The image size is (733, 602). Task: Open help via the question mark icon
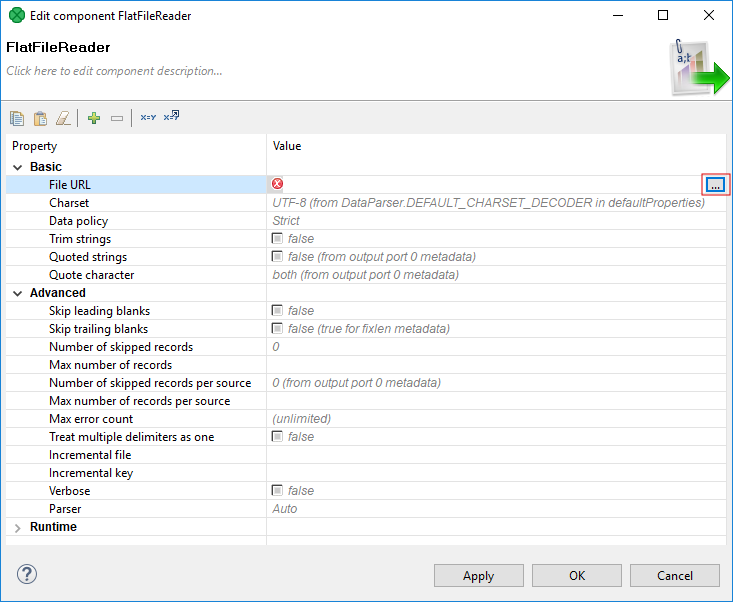[27, 574]
